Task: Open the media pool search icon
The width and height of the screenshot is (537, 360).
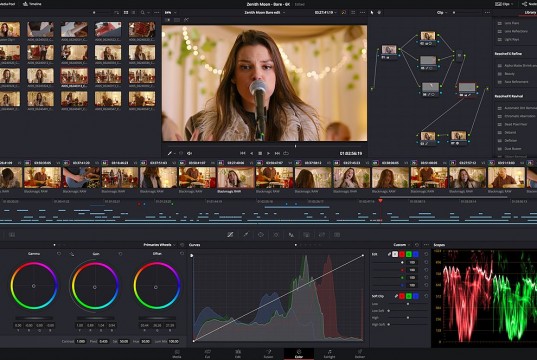Action: coord(142,12)
